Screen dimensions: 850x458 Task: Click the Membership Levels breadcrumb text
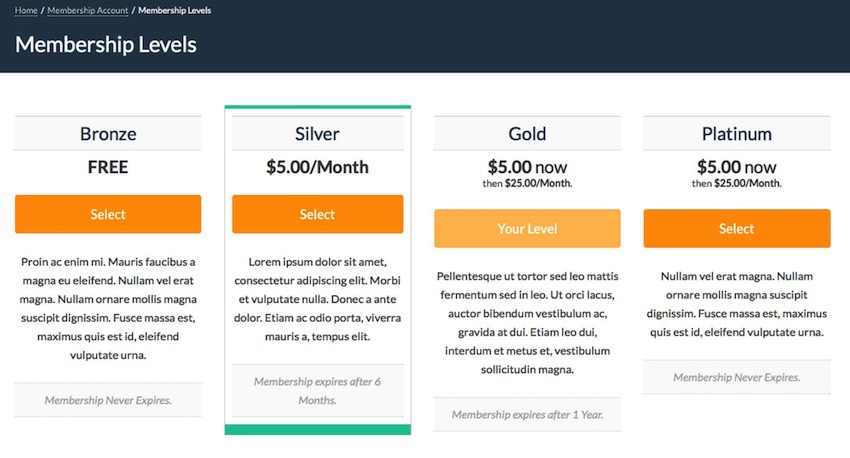(175, 10)
